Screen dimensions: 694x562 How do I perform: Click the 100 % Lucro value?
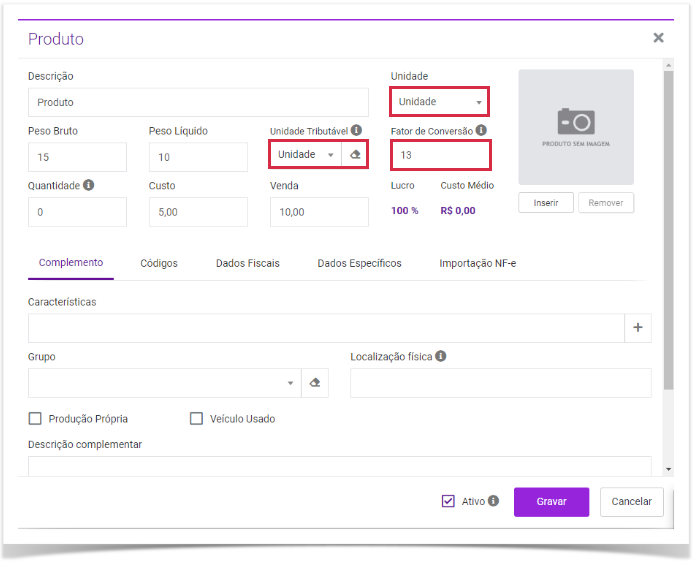click(x=405, y=211)
